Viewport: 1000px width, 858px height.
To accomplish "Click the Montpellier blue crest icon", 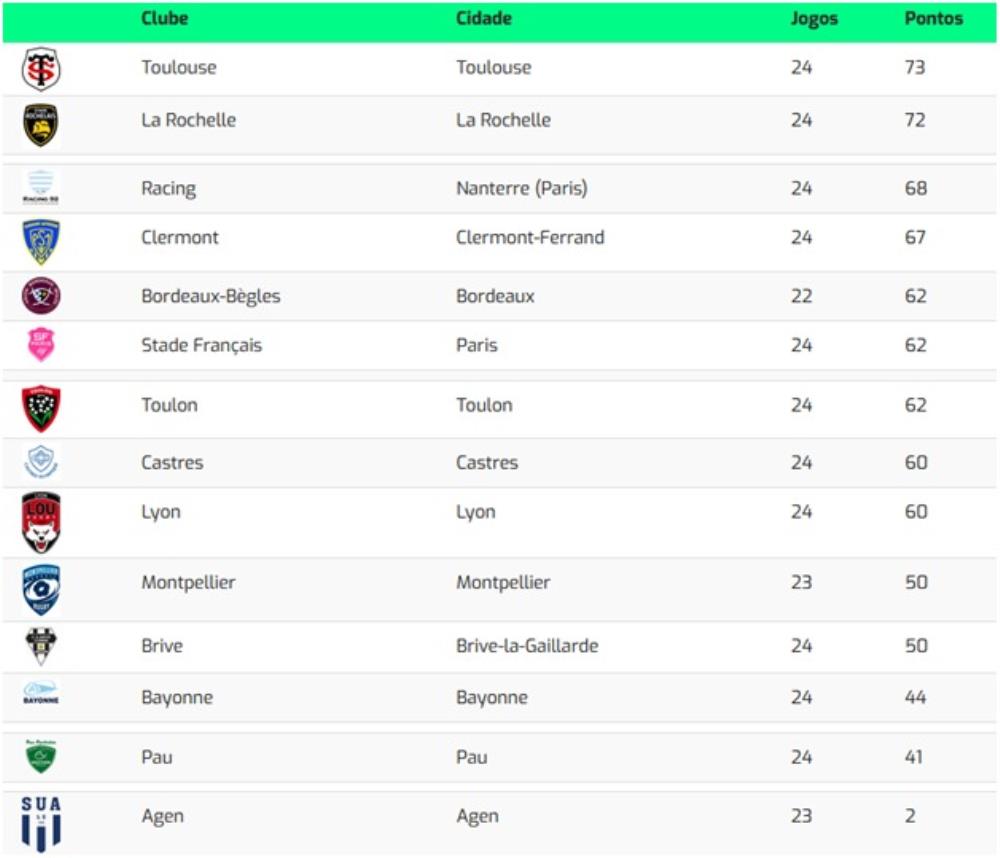I will pos(41,589).
